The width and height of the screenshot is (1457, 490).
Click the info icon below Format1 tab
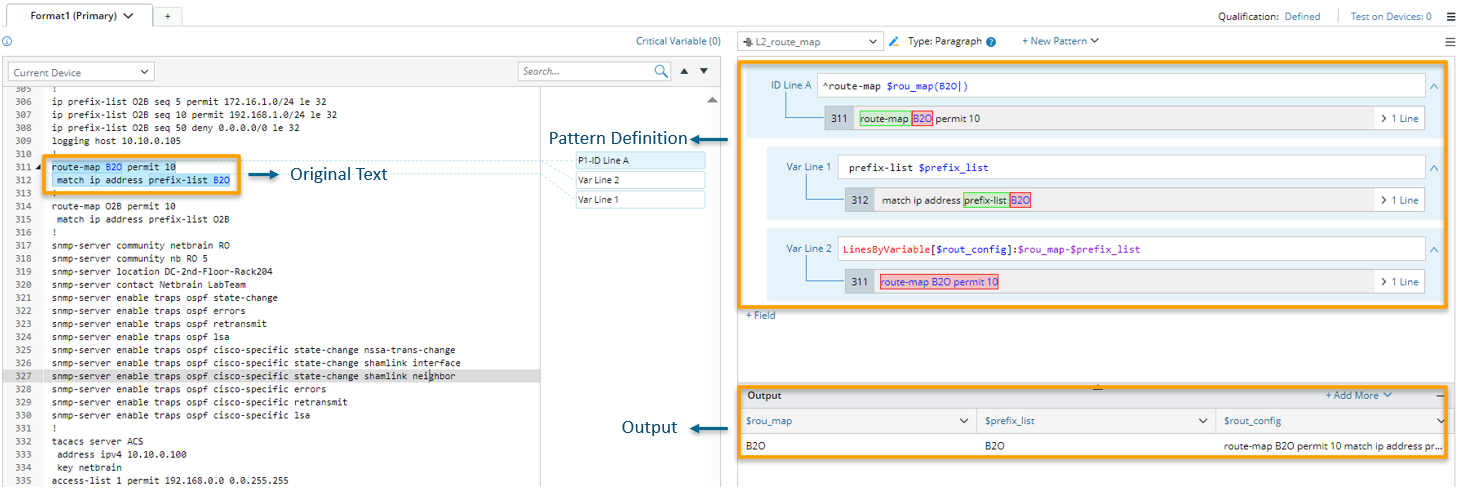[7, 42]
